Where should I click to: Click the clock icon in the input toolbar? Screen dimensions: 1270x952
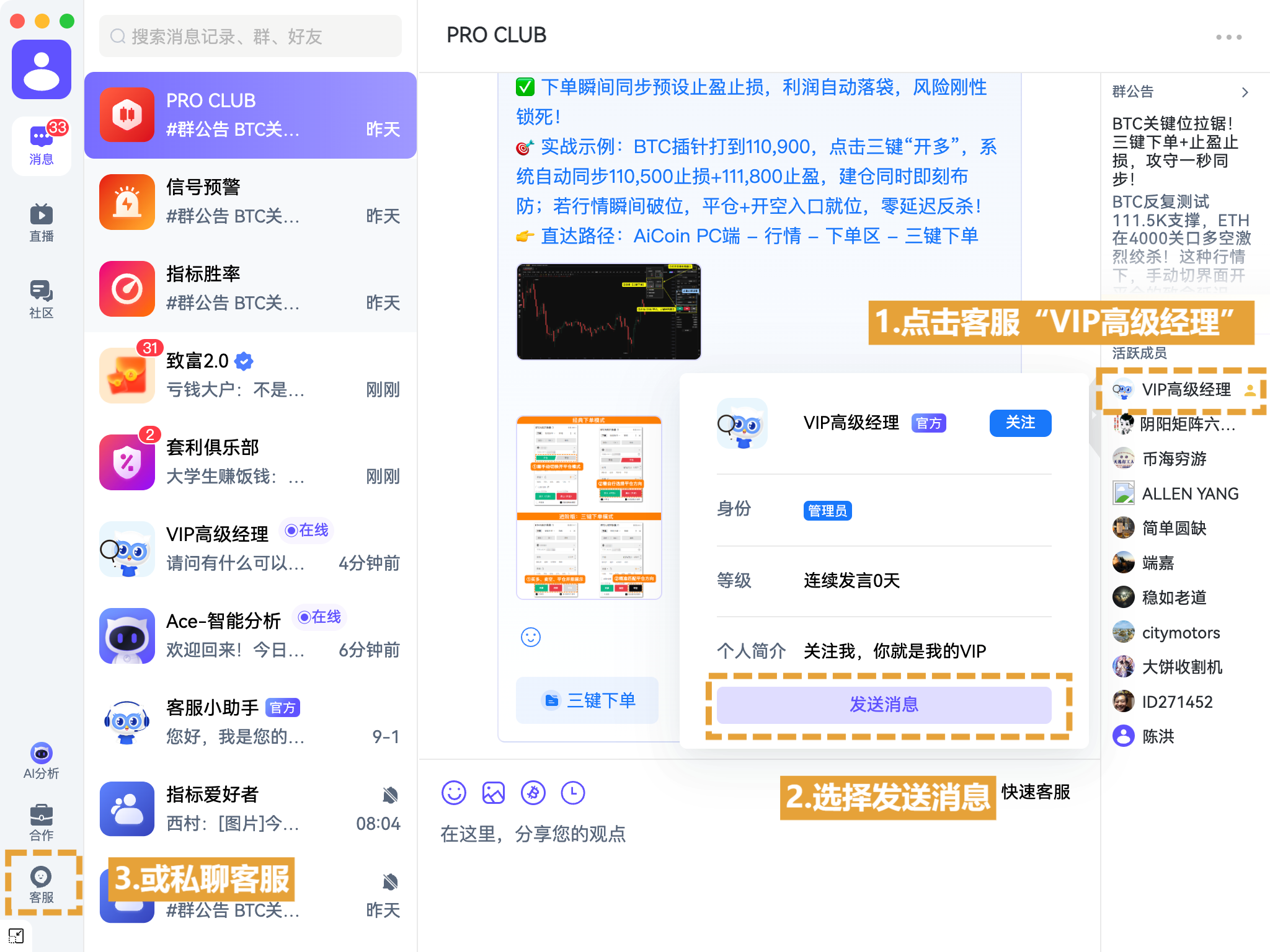pyautogui.click(x=572, y=792)
